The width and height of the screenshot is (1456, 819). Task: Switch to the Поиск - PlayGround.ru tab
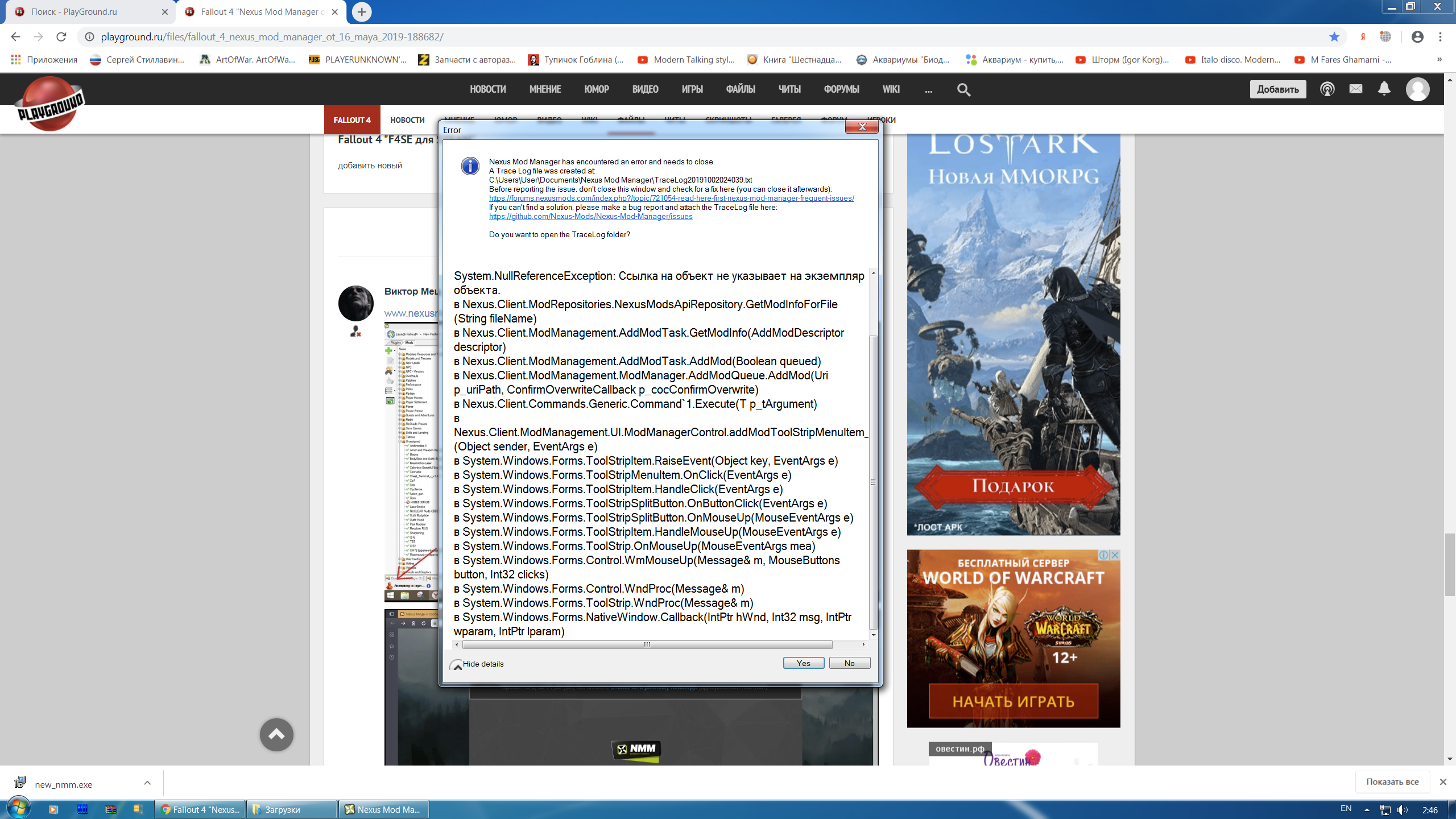(x=74, y=12)
